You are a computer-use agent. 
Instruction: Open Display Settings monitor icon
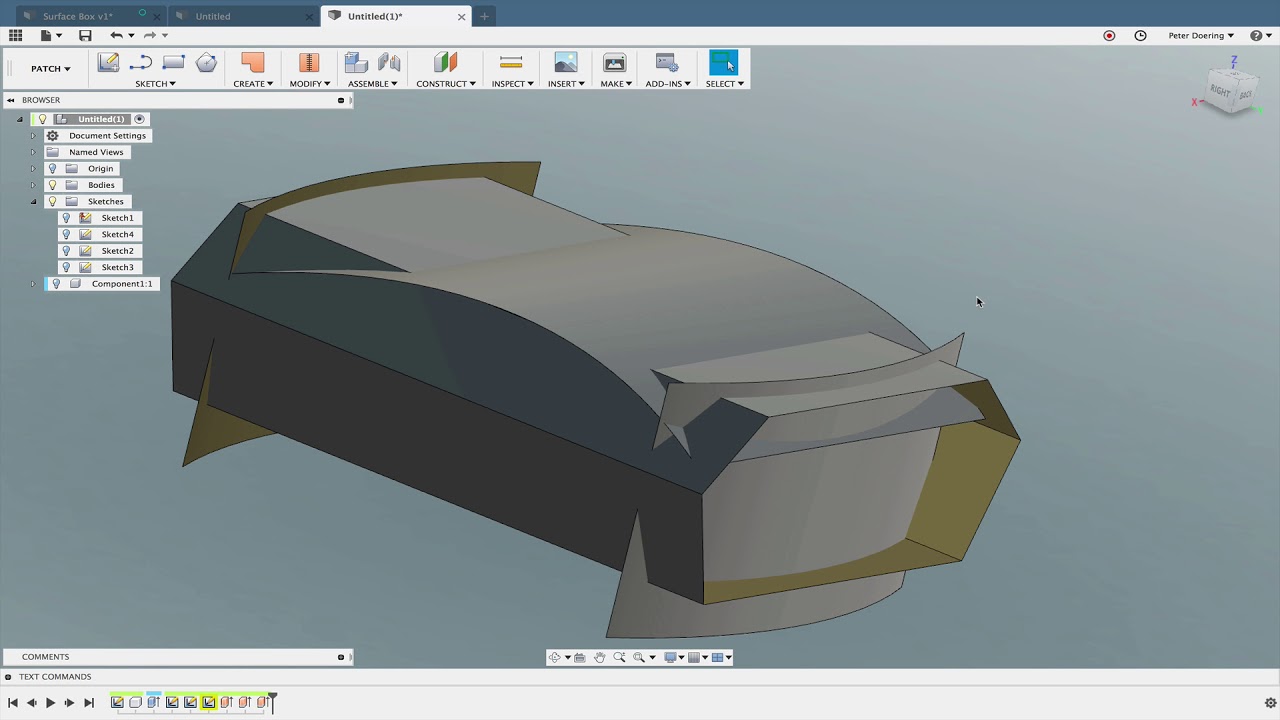coord(671,657)
